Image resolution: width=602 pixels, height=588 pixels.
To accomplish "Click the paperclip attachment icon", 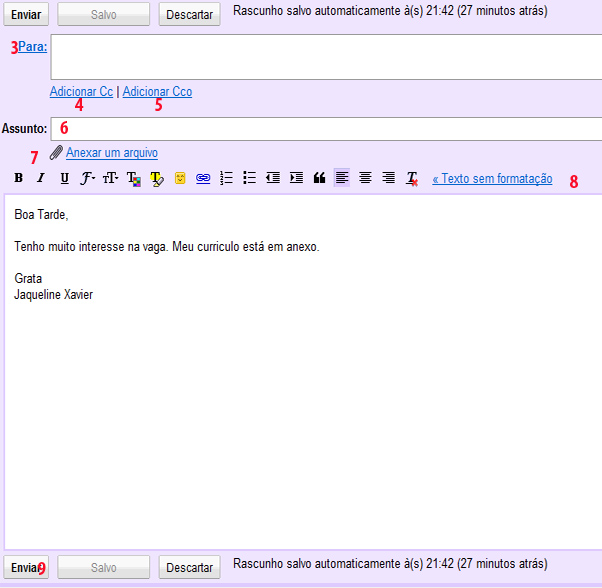I will pos(56,153).
